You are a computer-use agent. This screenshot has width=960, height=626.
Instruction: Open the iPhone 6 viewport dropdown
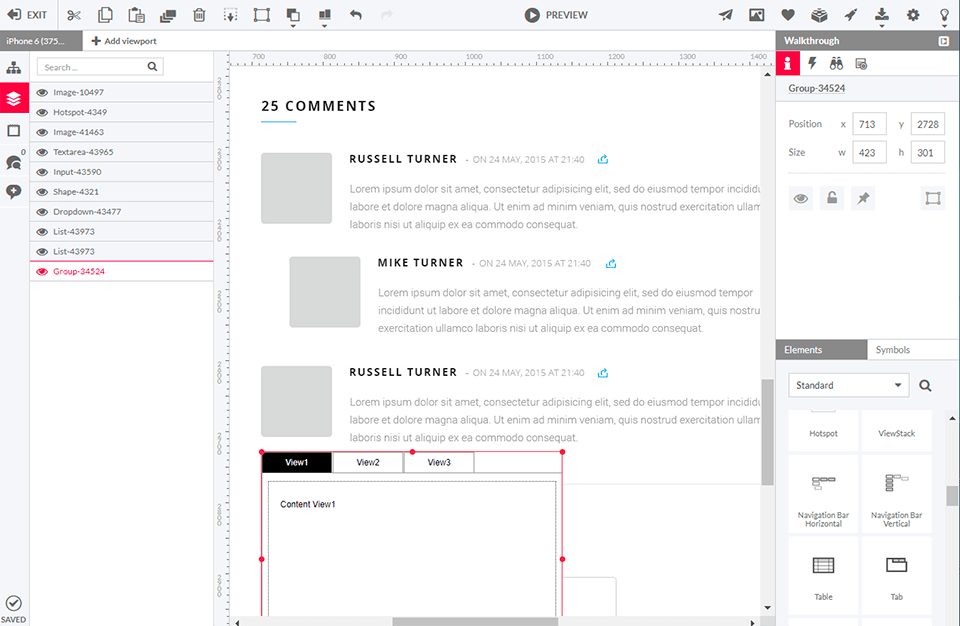(x=37, y=41)
